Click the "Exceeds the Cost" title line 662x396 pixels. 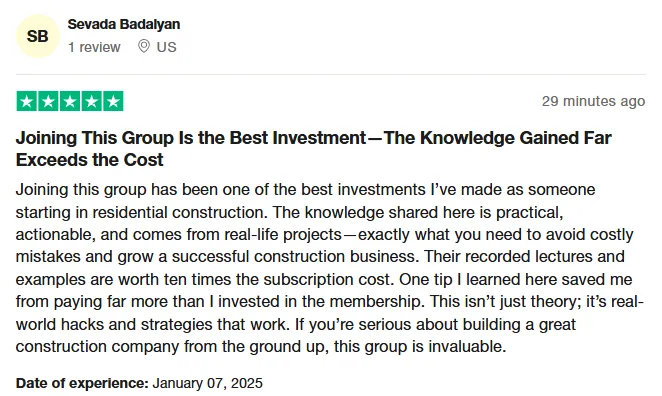[90, 160]
